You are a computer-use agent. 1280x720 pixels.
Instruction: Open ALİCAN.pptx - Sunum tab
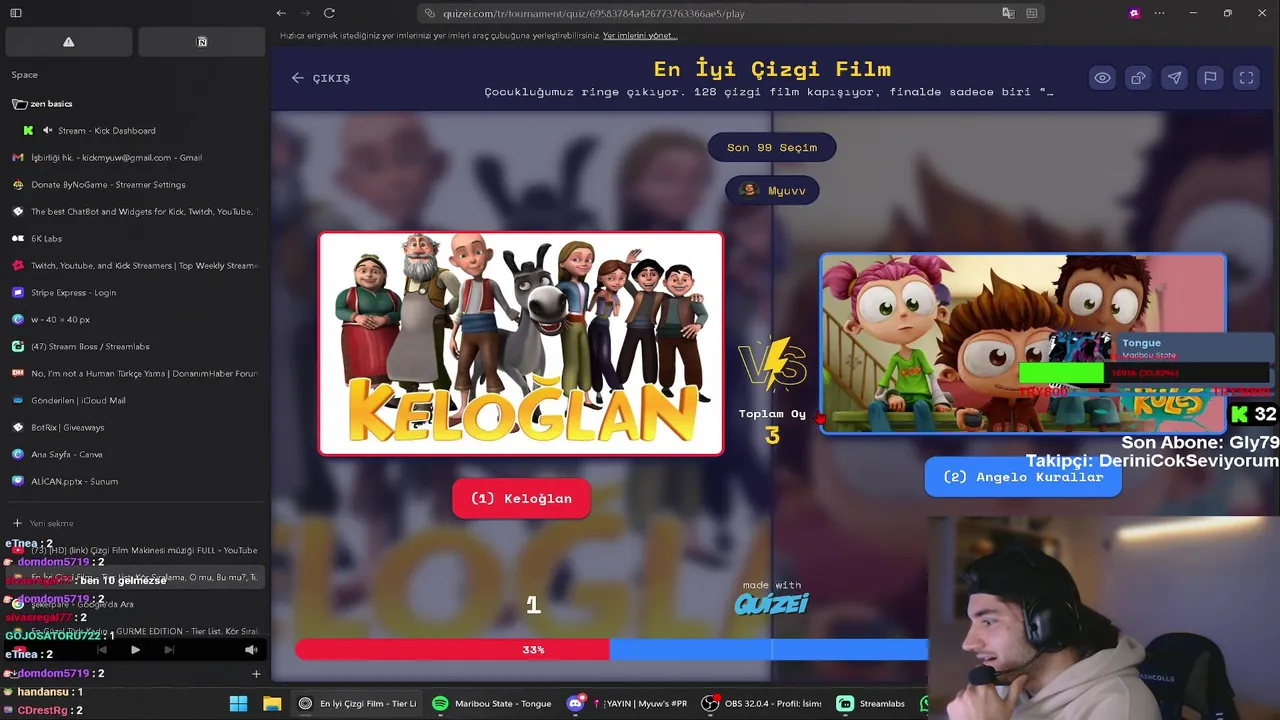click(x=134, y=482)
